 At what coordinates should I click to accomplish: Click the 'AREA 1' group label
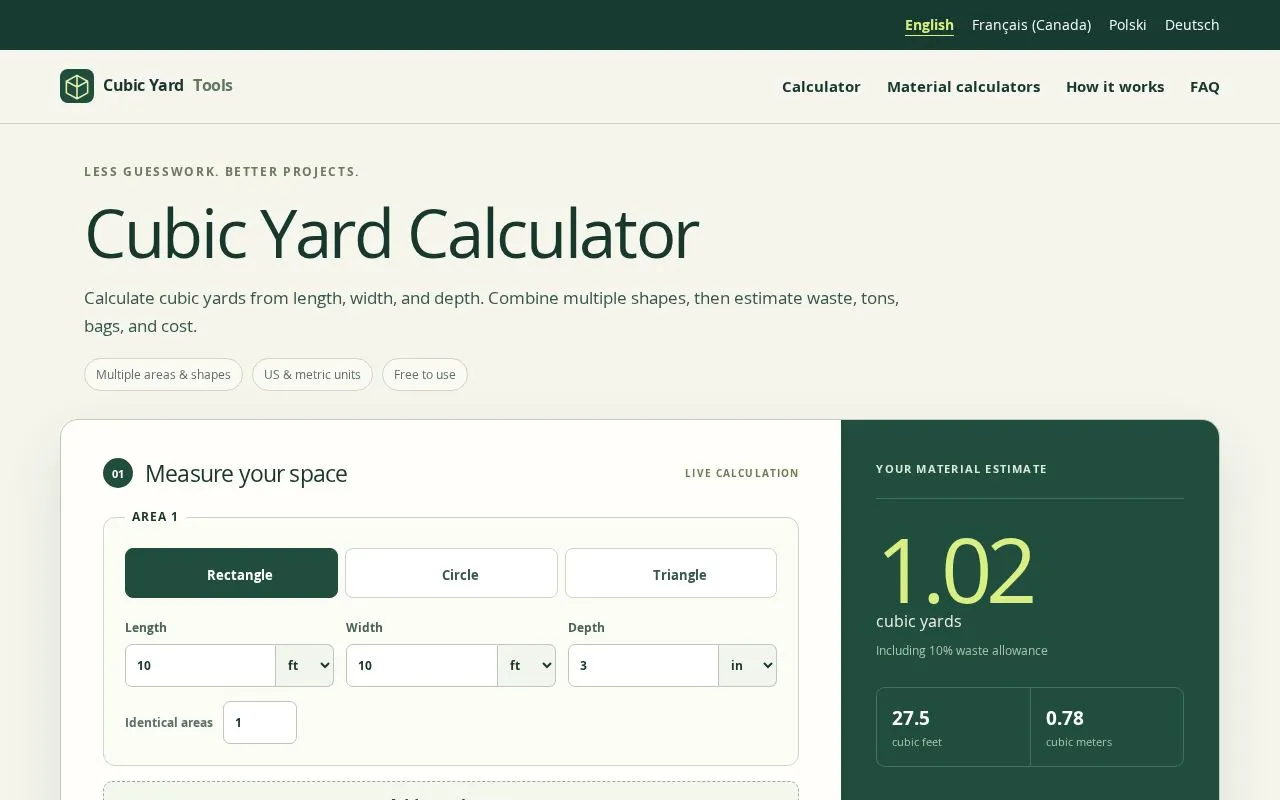[155, 517]
